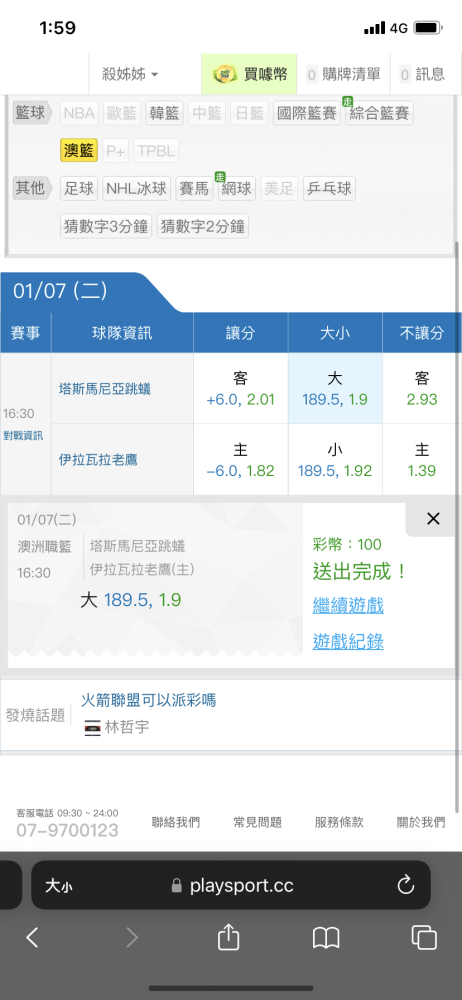Pick spread 主 −6.0, 1.82
The height and width of the screenshot is (1000, 462).
coord(241,460)
